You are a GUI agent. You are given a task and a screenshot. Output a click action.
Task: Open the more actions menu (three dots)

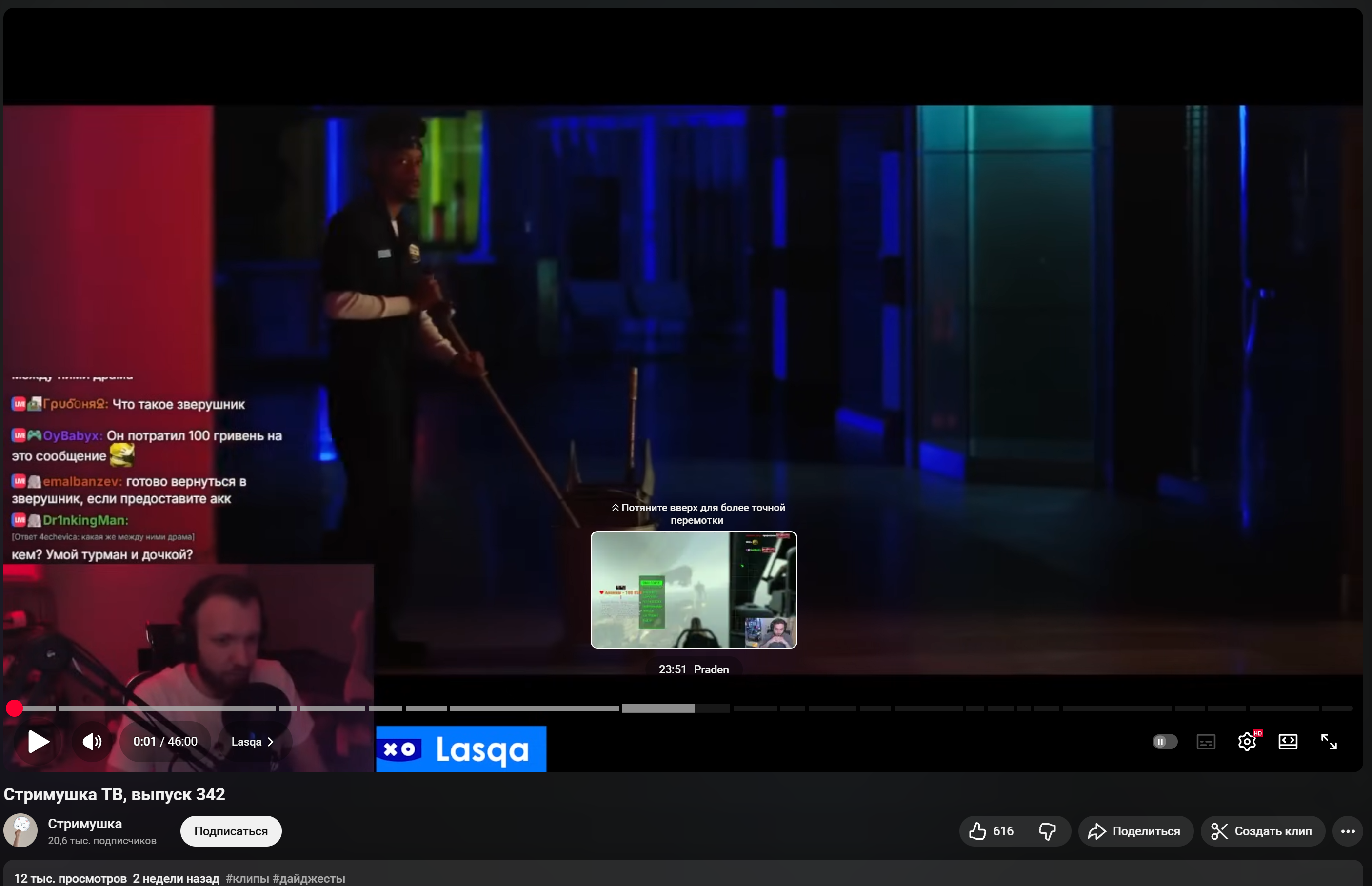[1347, 831]
